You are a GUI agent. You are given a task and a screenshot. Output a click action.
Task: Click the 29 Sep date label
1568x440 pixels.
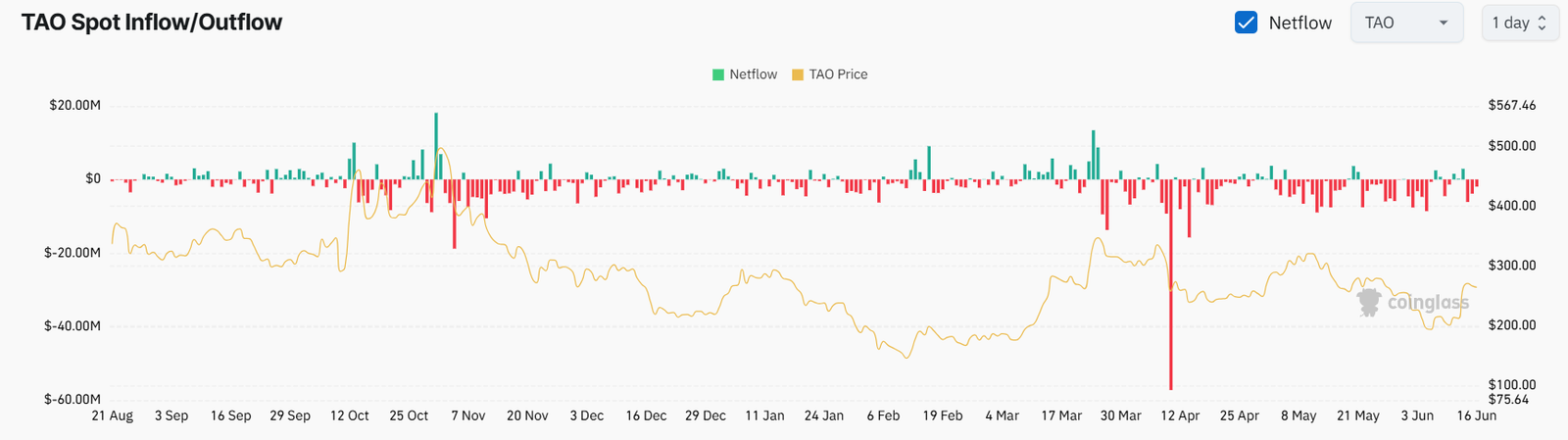click(x=290, y=416)
